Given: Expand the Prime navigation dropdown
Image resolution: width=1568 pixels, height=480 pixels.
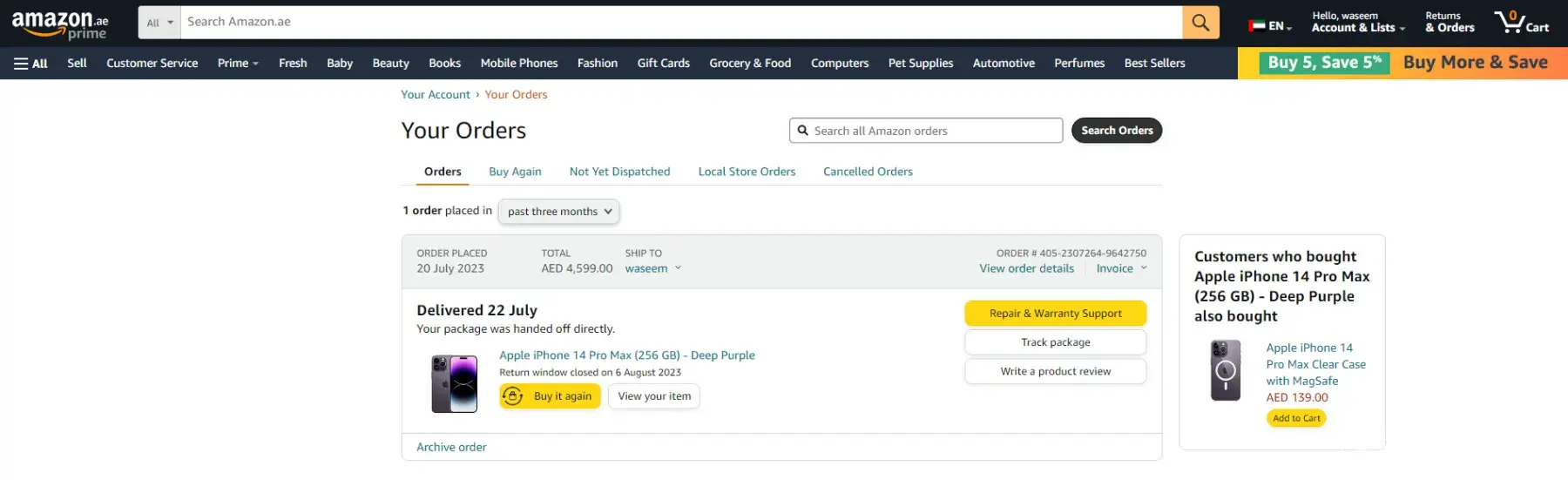Looking at the screenshot, I should [x=238, y=64].
